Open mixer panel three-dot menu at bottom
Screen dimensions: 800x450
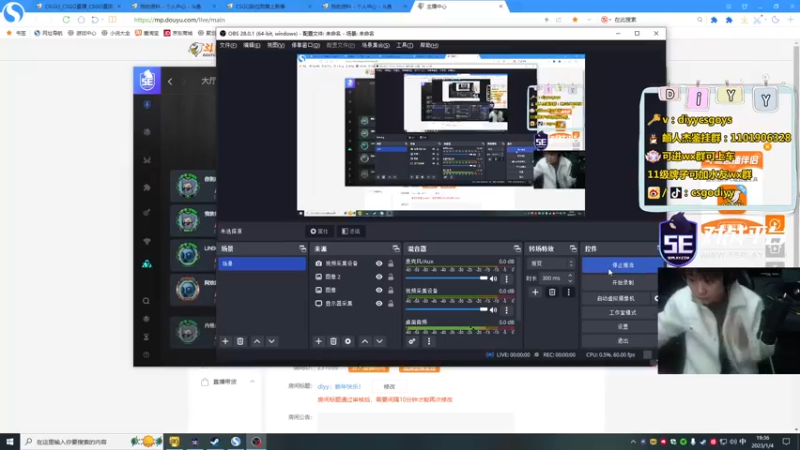429,341
